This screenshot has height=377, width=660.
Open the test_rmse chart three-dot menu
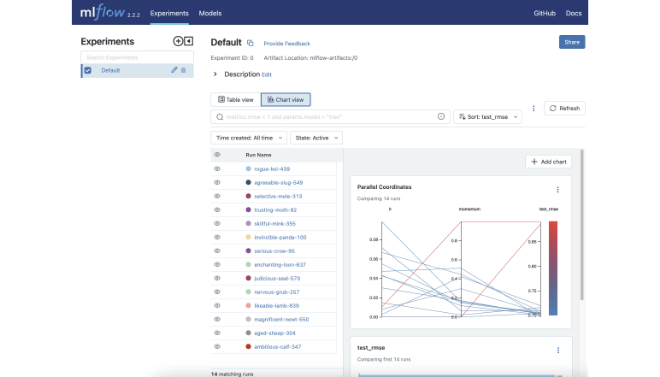click(x=558, y=350)
